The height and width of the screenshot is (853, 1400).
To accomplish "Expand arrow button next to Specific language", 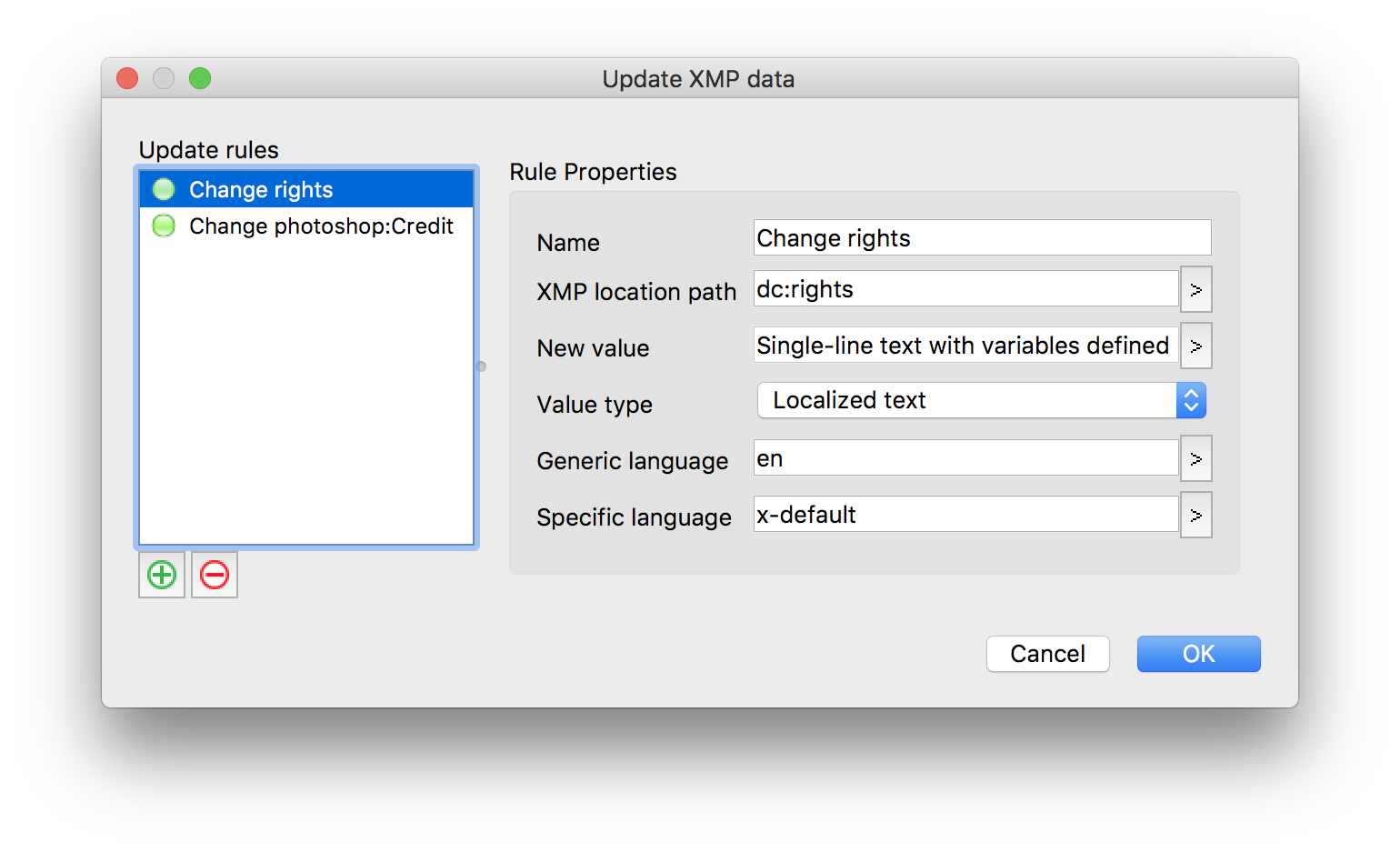I will tap(1195, 516).
